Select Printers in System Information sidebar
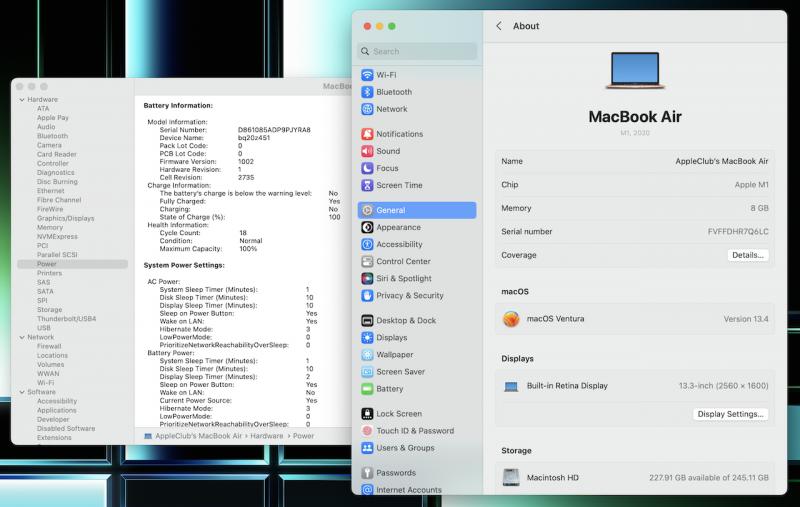 click(49, 273)
